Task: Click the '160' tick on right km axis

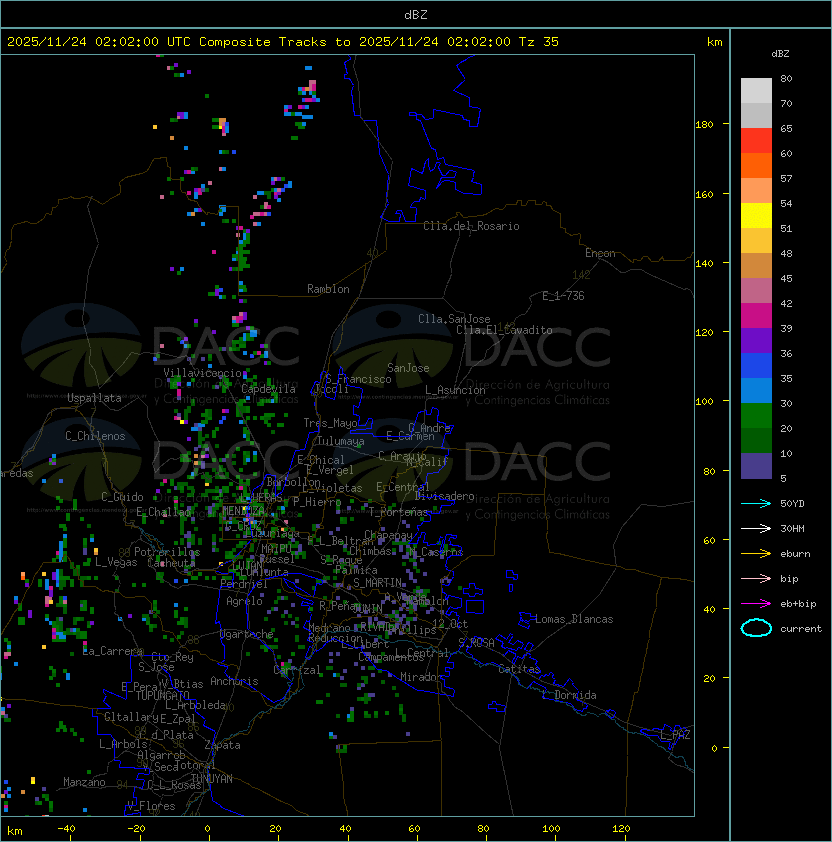Action: click(x=704, y=194)
